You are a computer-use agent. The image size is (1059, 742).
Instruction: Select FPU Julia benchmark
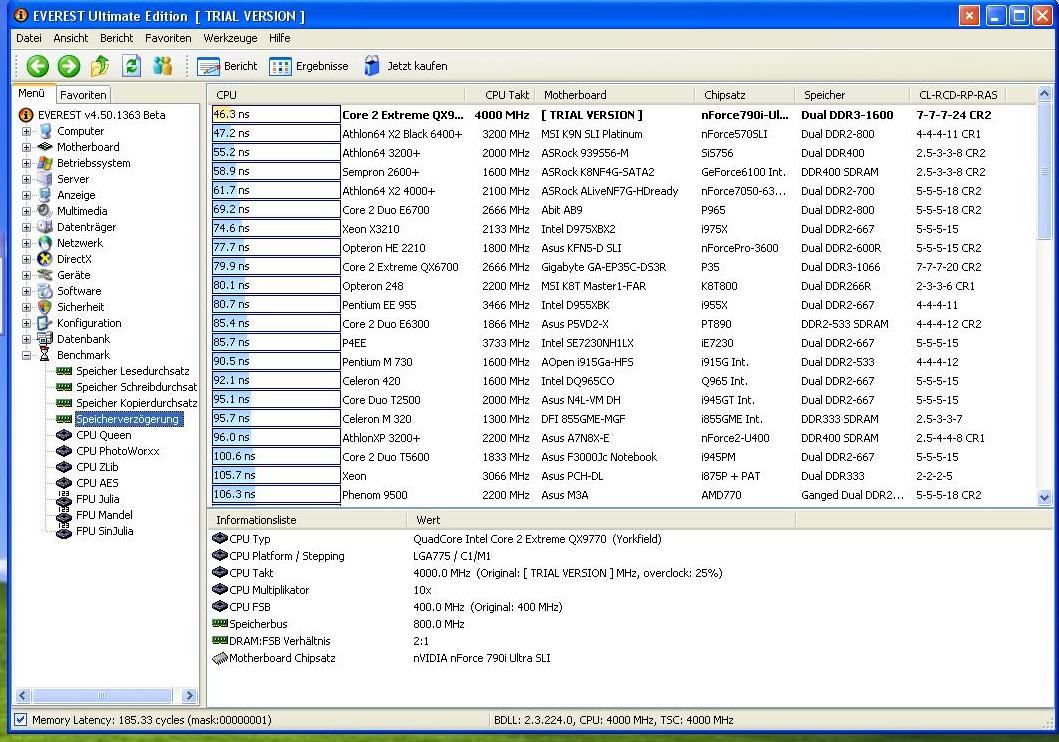click(97, 499)
